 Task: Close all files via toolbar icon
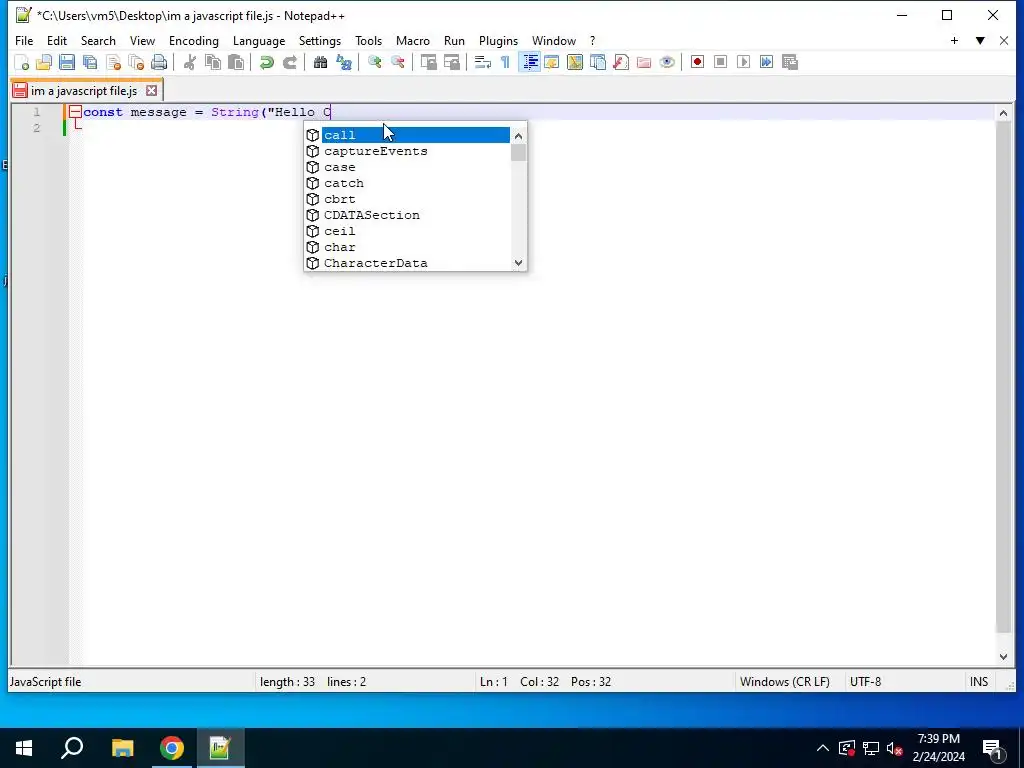(x=136, y=62)
